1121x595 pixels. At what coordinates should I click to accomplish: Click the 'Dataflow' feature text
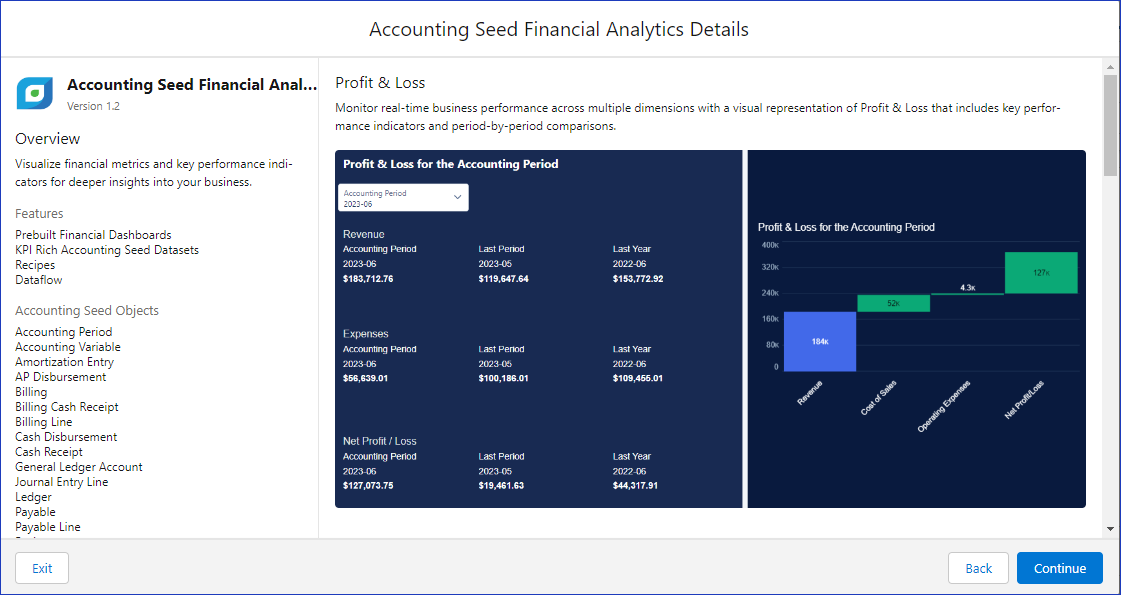pos(39,280)
